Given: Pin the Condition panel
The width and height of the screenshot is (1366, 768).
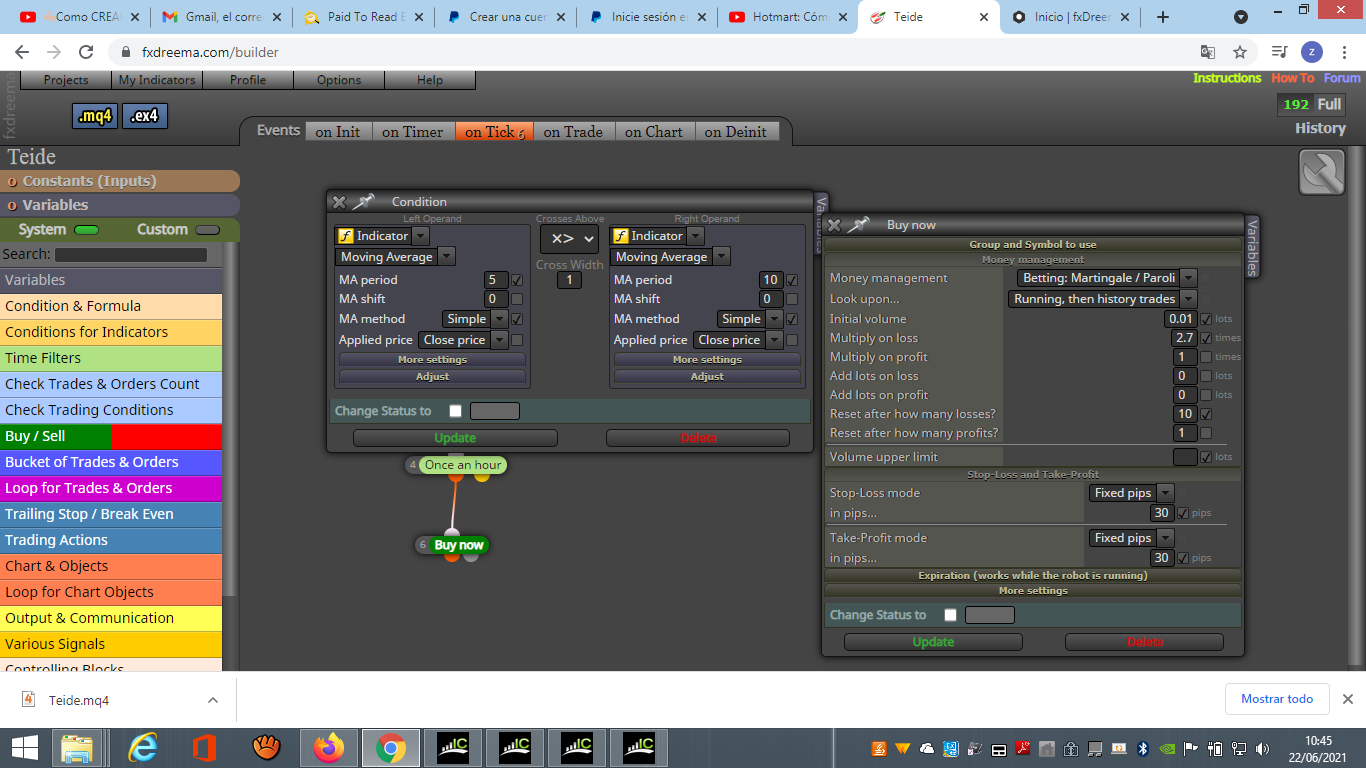Looking at the screenshot, I should pos(363,202).
